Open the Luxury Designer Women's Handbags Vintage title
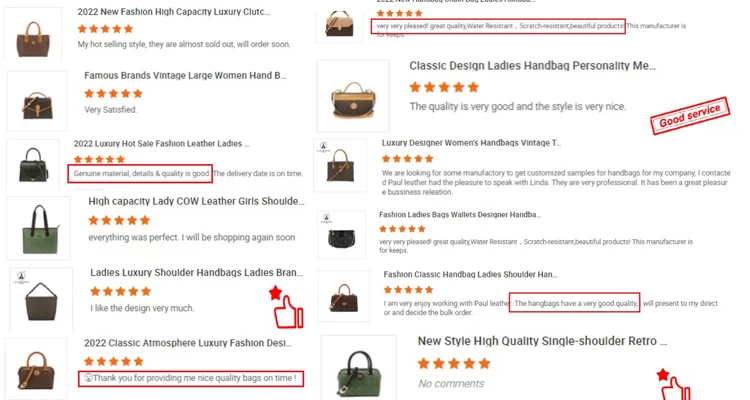The height and width of the screenshot is (400, 750). point(471,143)
